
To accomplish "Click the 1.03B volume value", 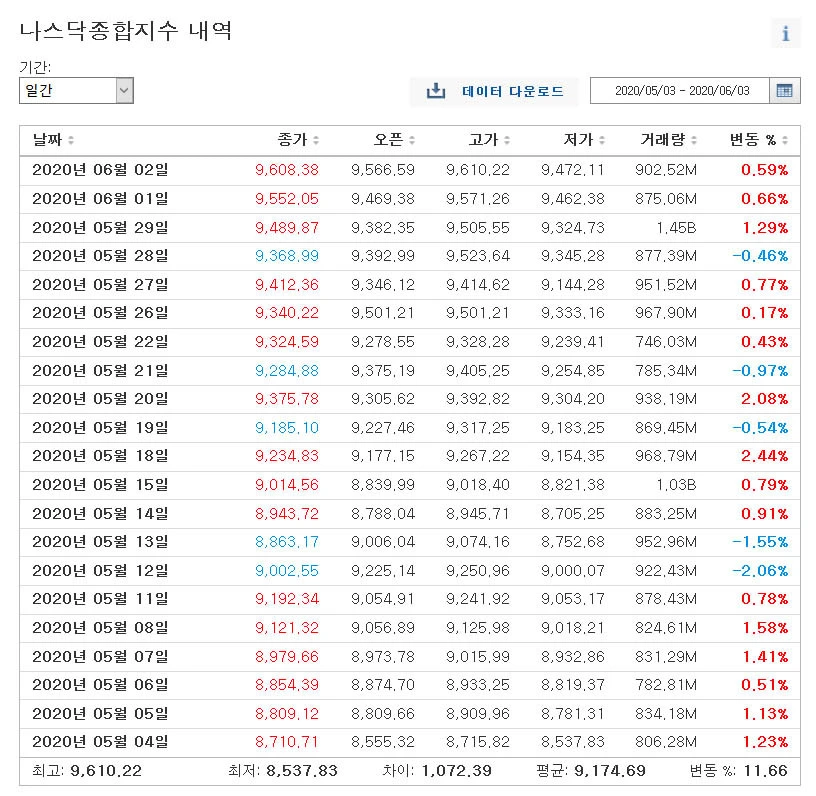I will coord(676,485).
